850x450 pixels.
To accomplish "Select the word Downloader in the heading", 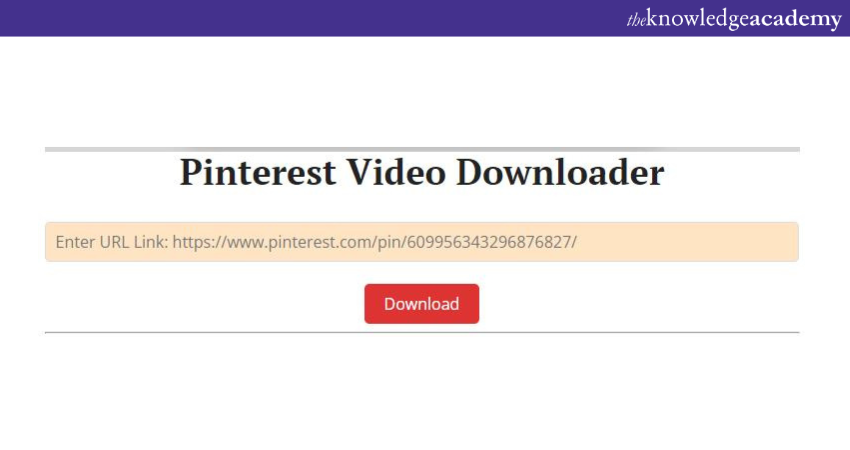I will pyautogui.click(x=561, y=172).
